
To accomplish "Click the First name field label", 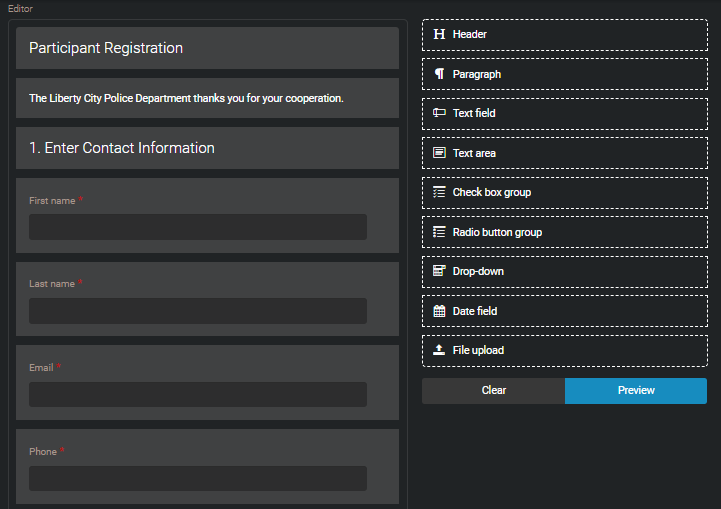I will [x=52, y=200].
